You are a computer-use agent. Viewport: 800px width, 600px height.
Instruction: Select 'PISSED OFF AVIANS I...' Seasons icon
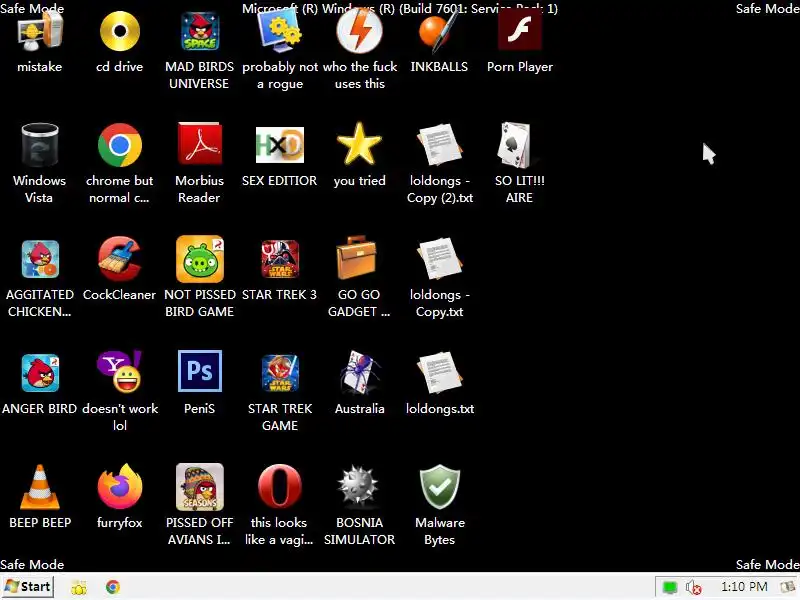[199, 487]
